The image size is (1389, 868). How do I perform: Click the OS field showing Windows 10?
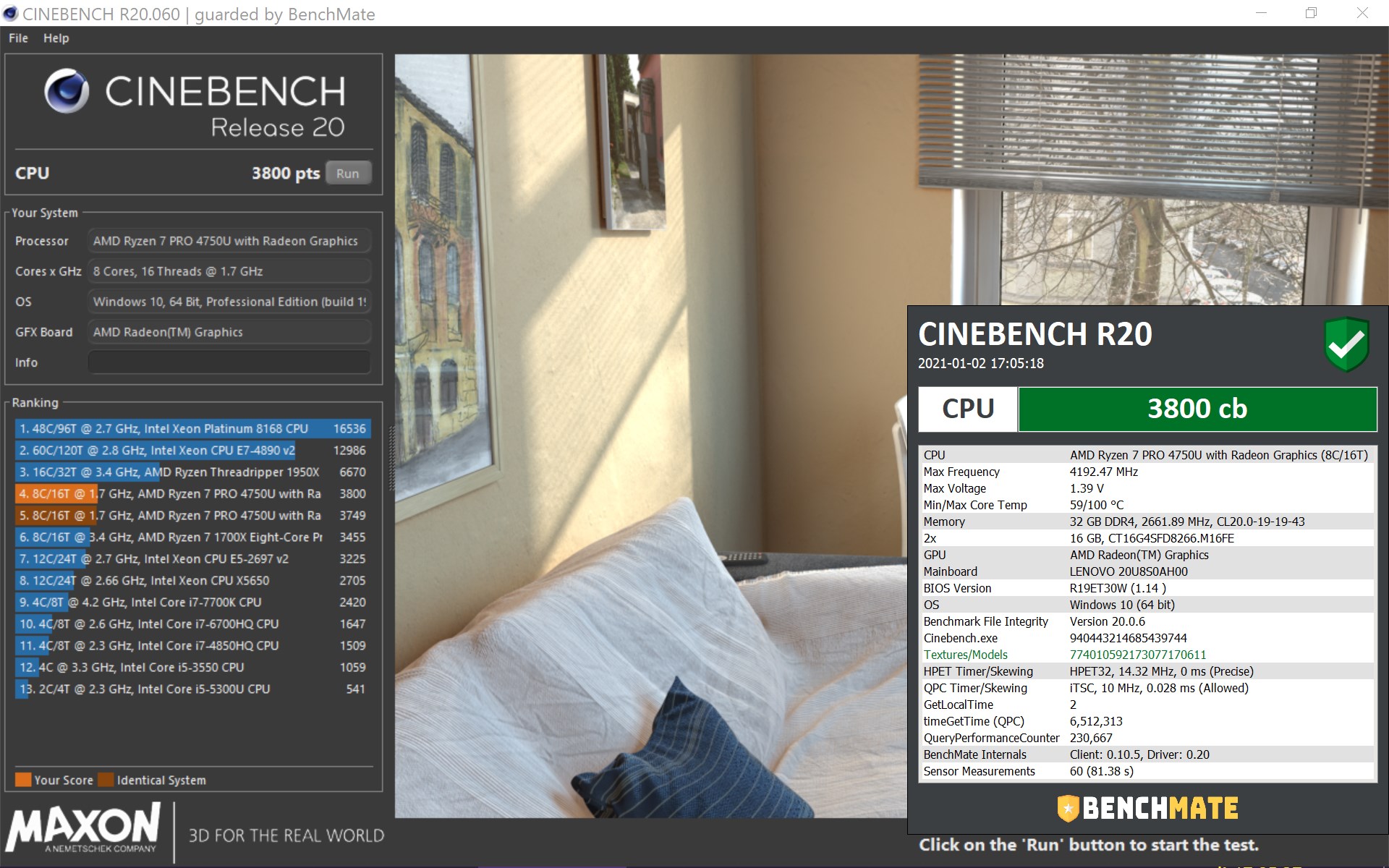(229, 302)
